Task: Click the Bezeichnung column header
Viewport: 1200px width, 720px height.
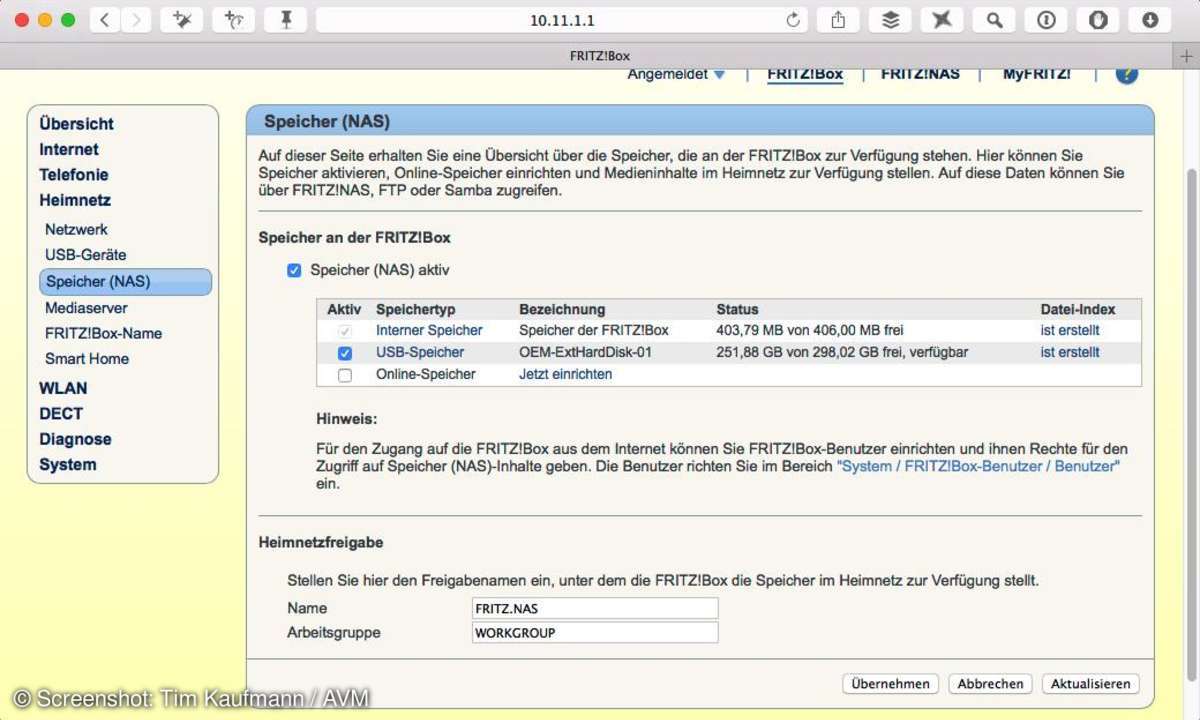Action: tap(562, 309)
